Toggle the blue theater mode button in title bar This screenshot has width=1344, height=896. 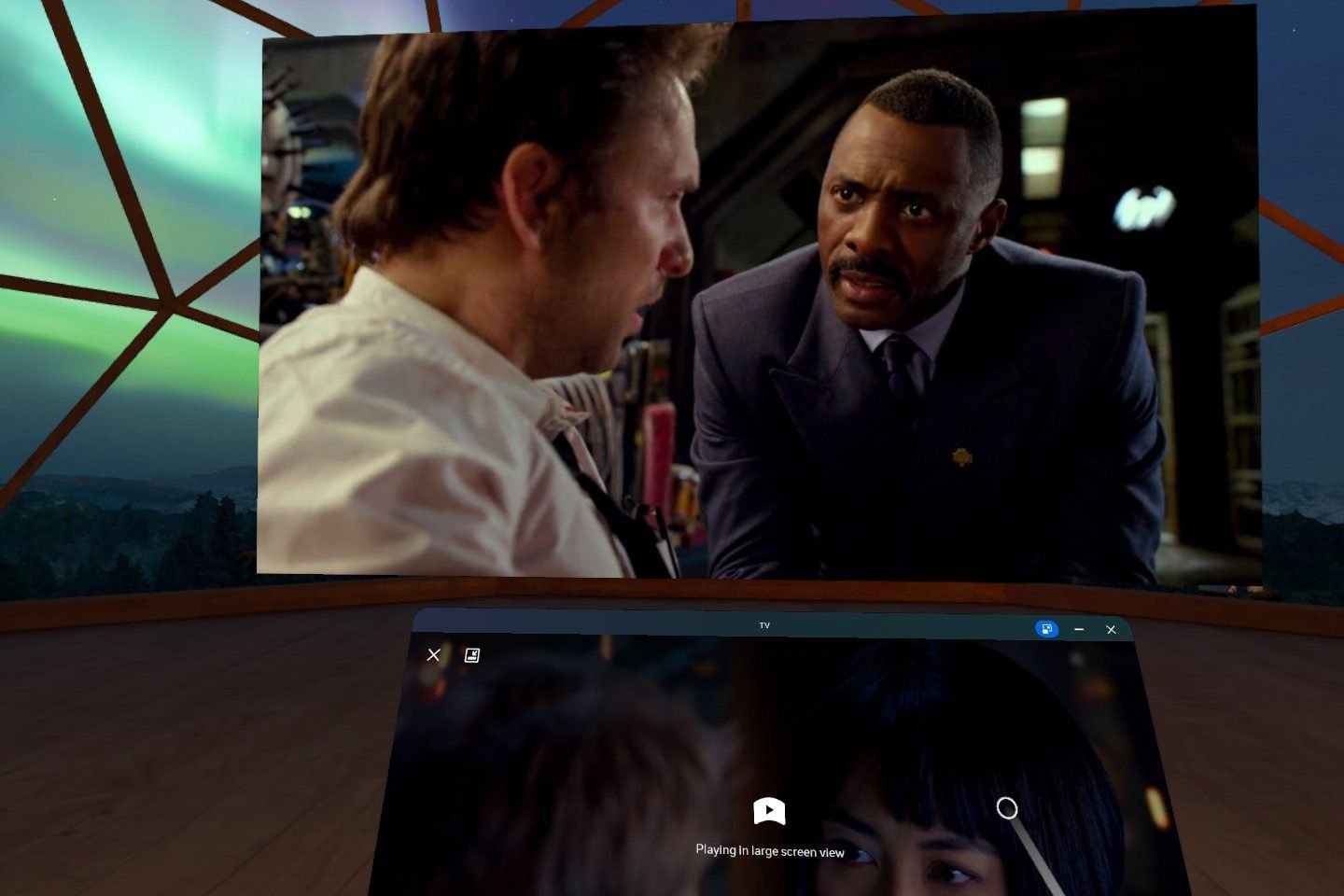pyautogui.click(x=1046, y=629)
